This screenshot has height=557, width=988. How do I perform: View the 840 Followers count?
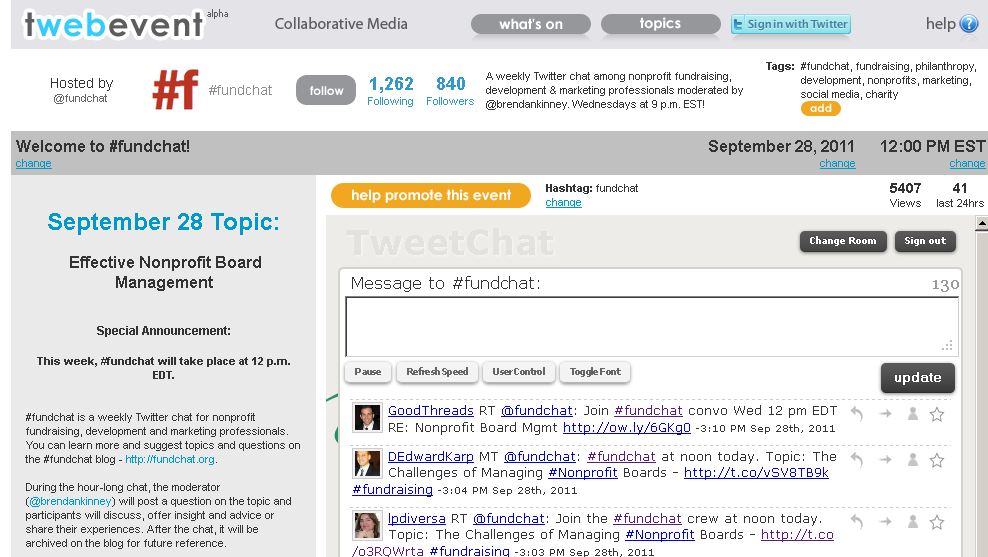coord(450,91)
